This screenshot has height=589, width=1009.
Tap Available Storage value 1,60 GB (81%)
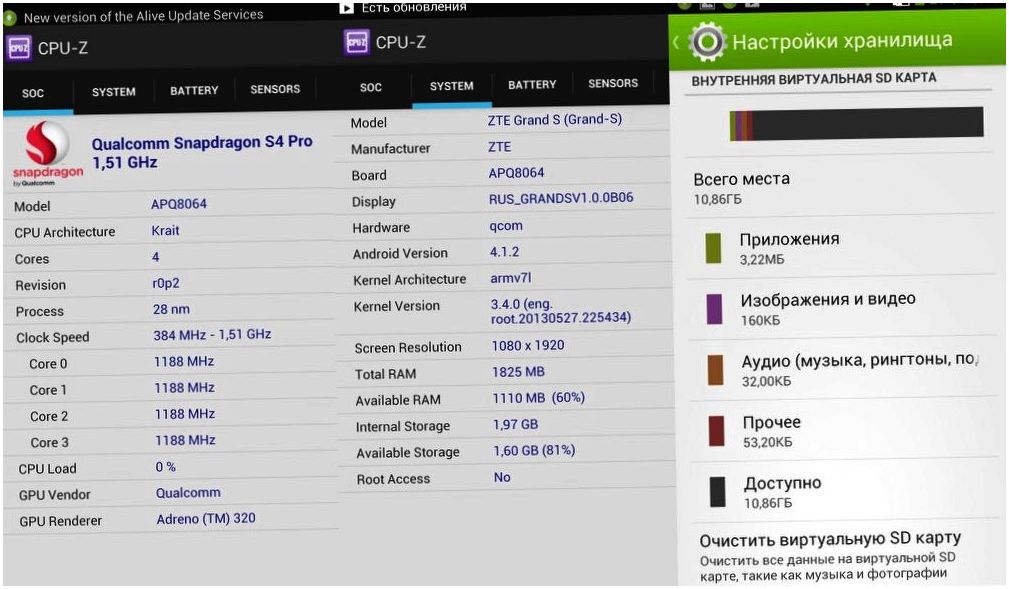pyautogui.click(x=534, y=451)
